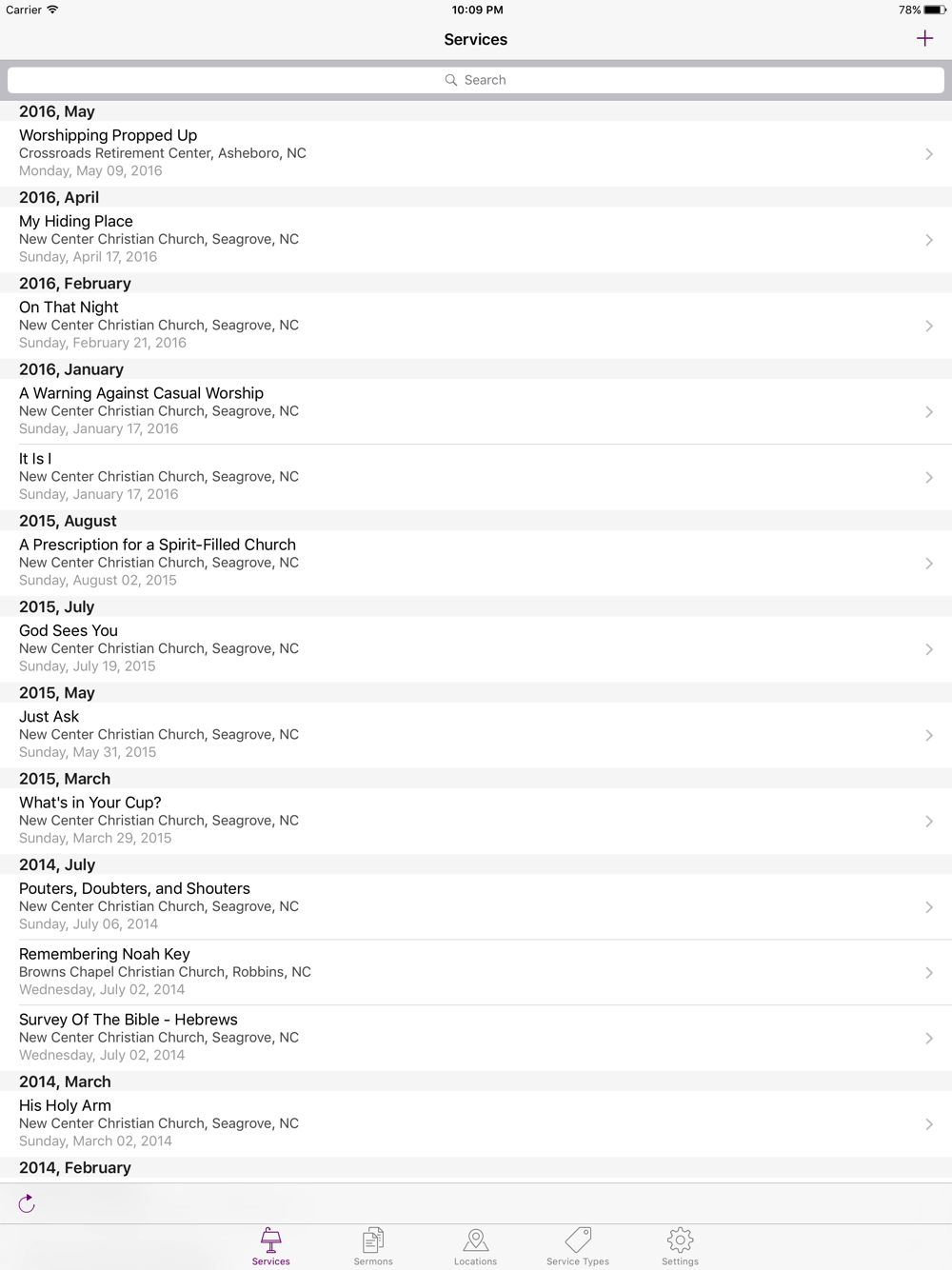Open the Sermons tab

click(x=373, y=1245)
